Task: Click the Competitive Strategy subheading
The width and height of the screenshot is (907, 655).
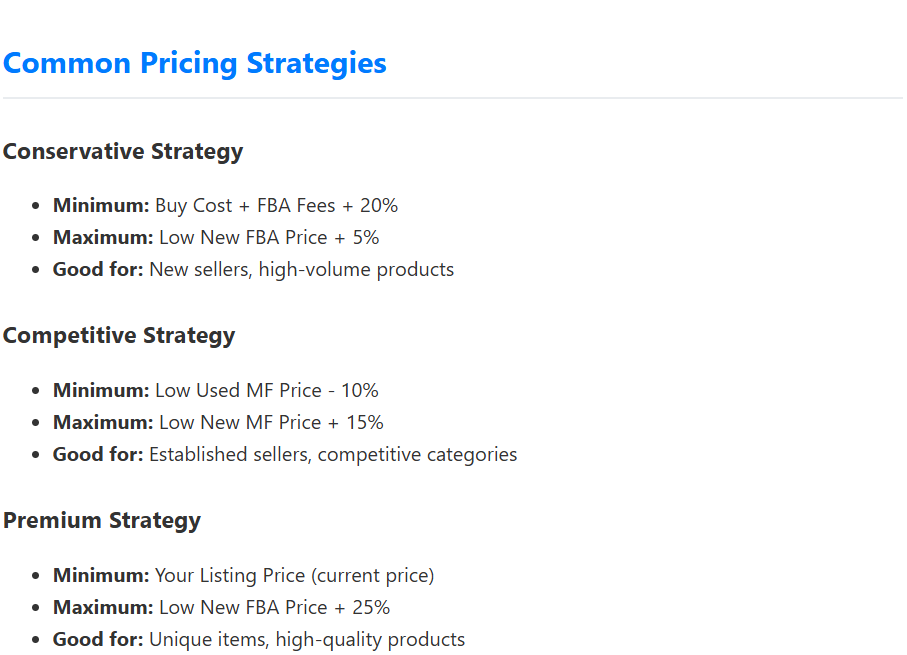Action: pos(119,336)
